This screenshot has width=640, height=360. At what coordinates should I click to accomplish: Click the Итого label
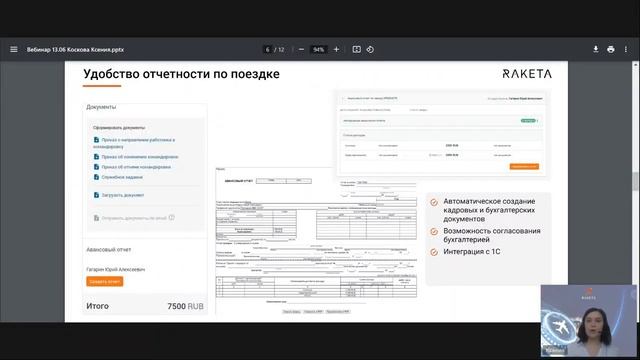coord(98,306)
